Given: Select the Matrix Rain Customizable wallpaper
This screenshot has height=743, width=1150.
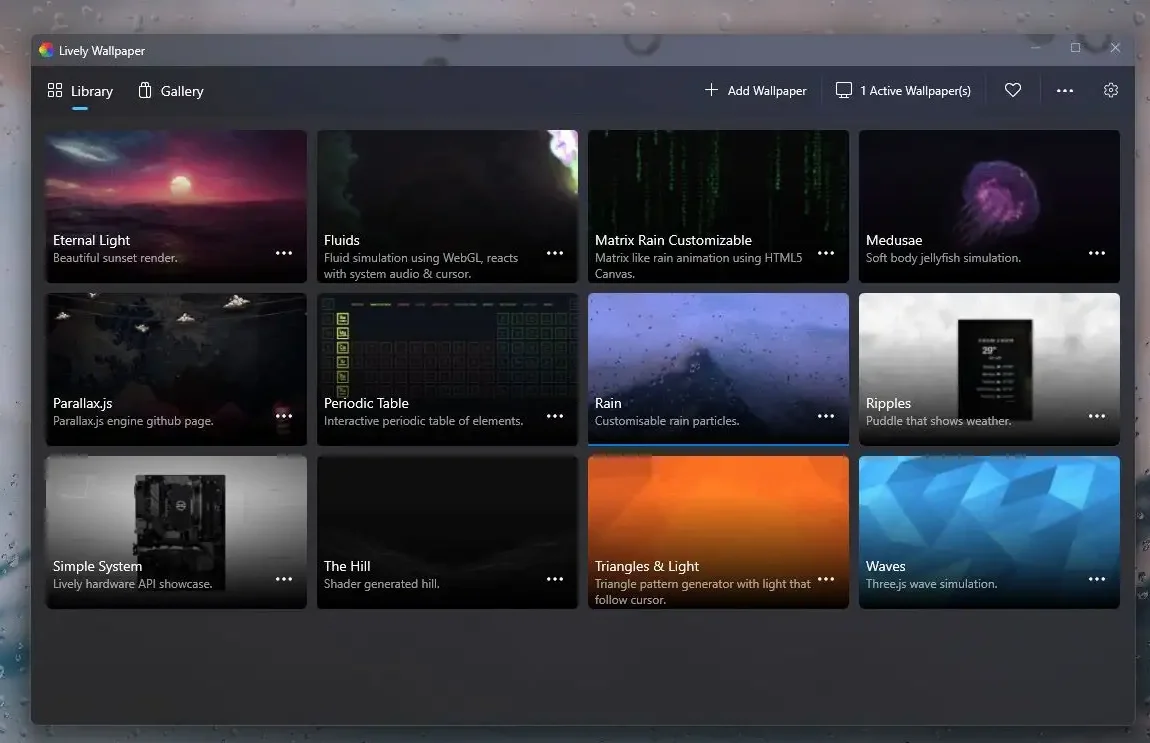Looking at the screenshot, I should (717, 190).
